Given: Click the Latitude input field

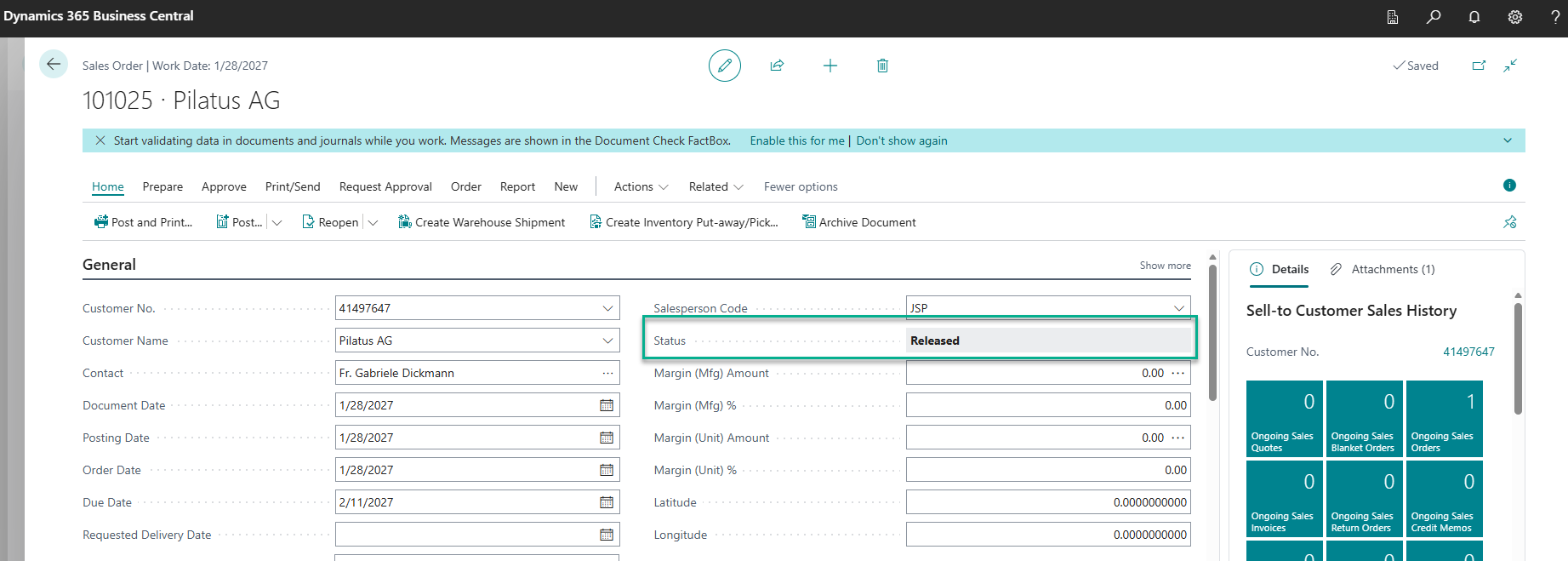Looking at the screenshot, I should (1048, 502).
